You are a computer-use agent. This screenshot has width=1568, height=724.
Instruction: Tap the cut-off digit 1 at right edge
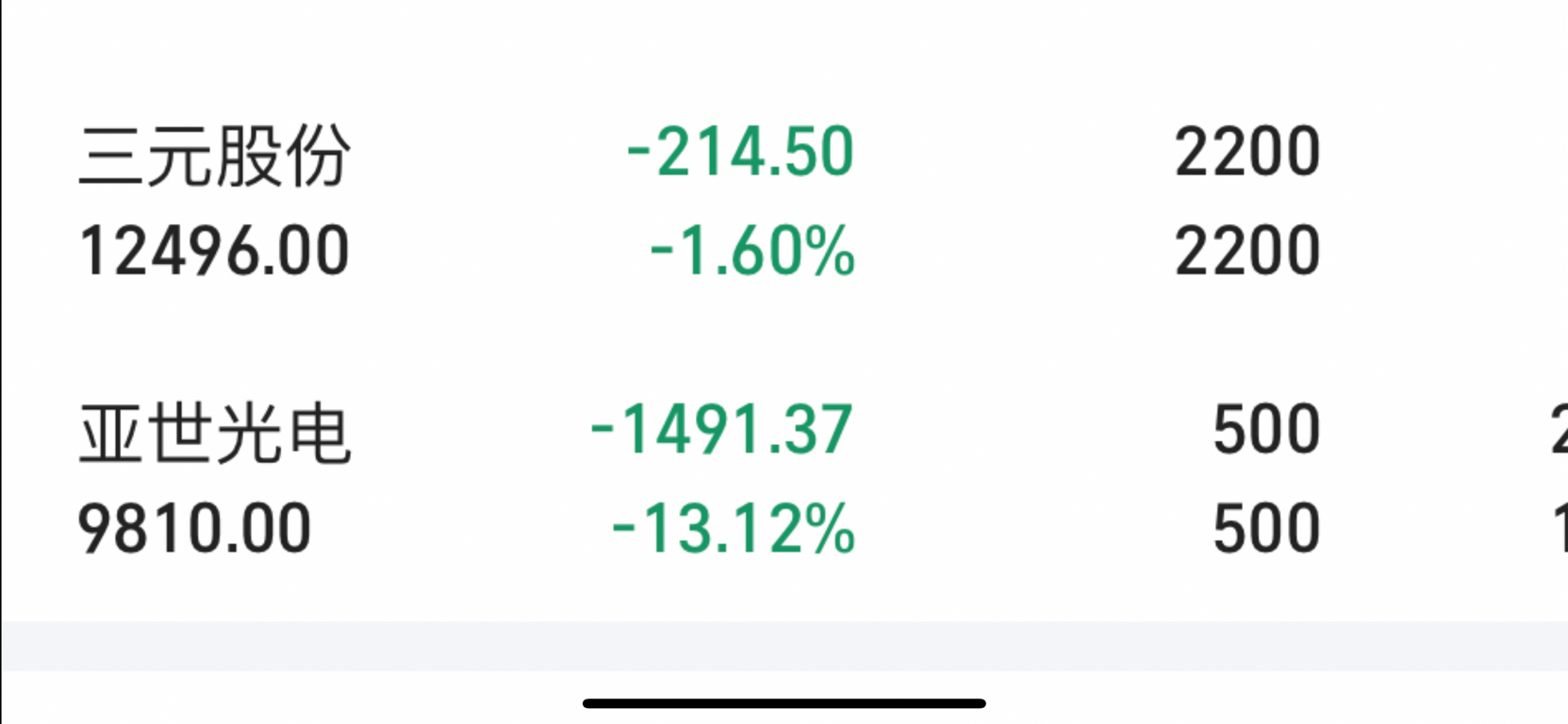tap(1560, 529)
